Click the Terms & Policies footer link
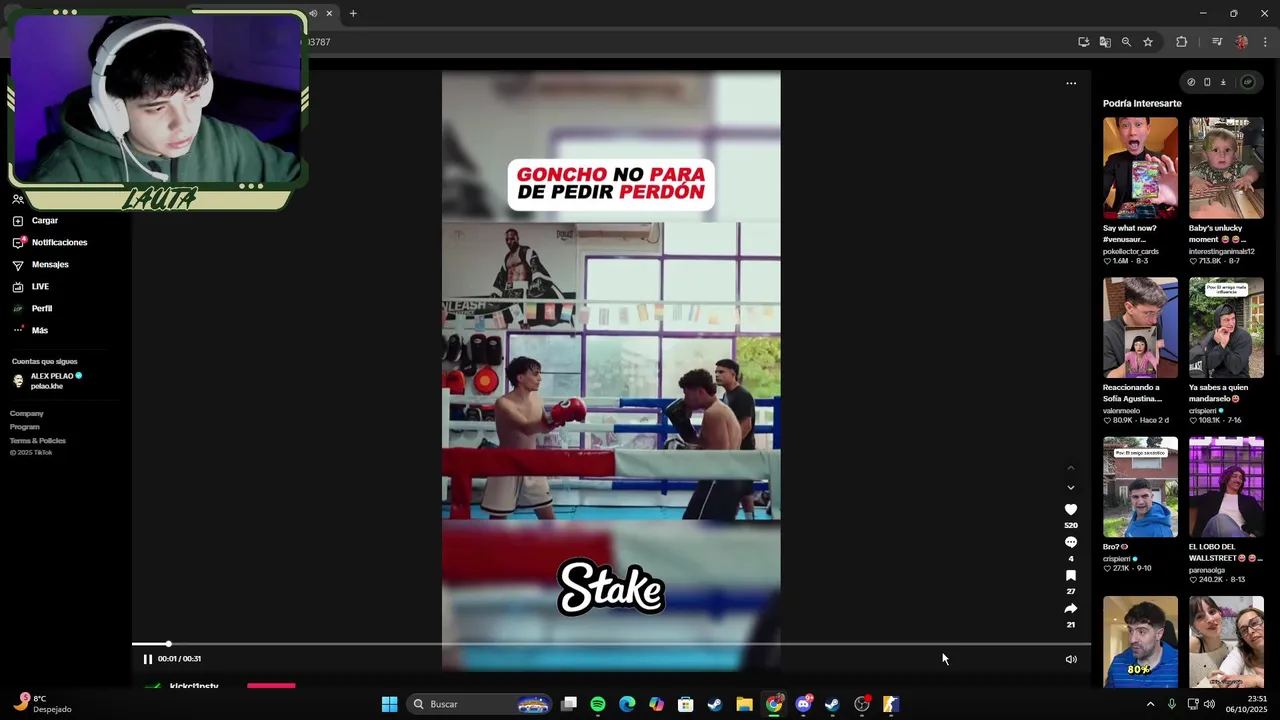 (38, 441)
